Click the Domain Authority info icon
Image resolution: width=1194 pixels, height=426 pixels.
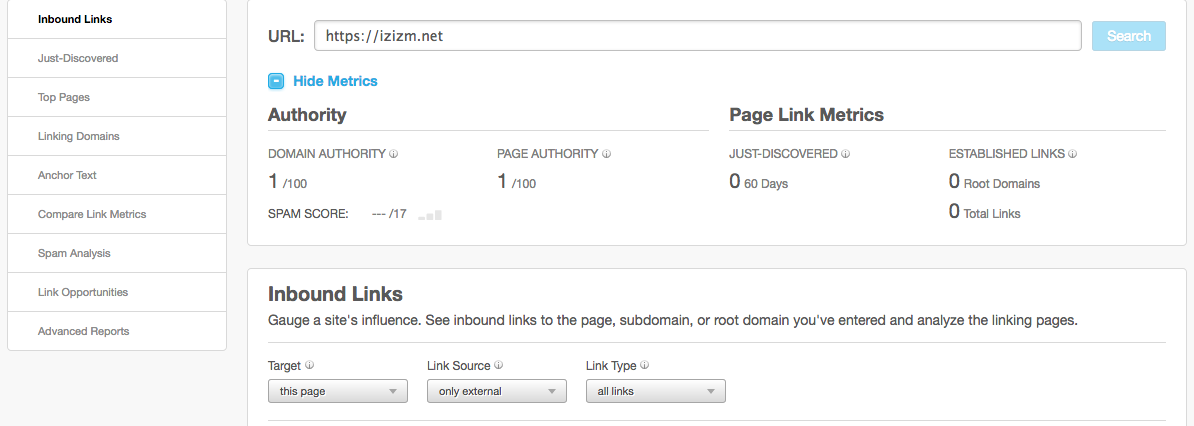click(x=394, y=154)
